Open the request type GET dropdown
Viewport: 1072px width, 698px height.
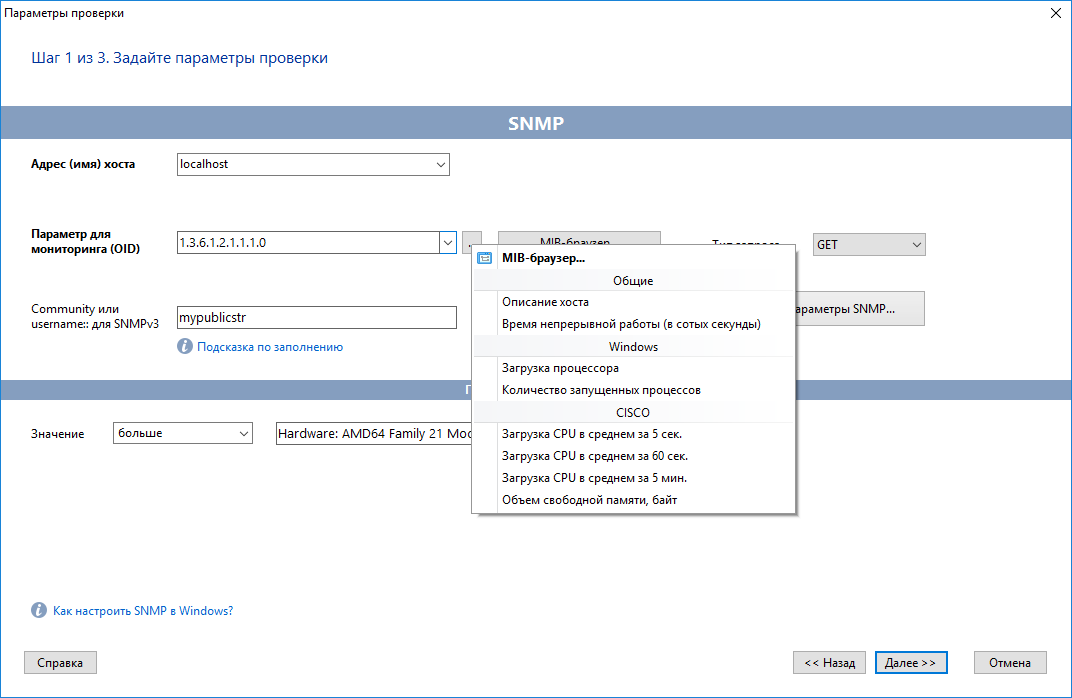(x=915, y=244)
